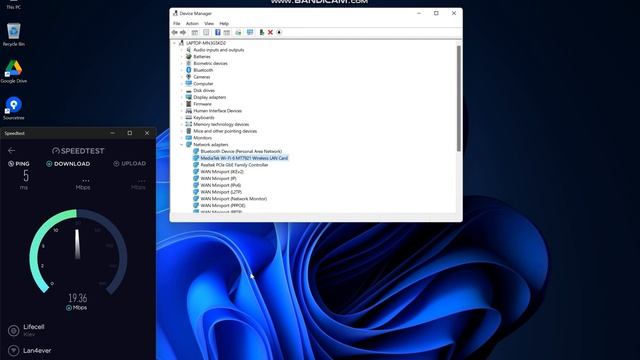Open the Action menu
Viewport: 640px width, 360px height.
192,24
